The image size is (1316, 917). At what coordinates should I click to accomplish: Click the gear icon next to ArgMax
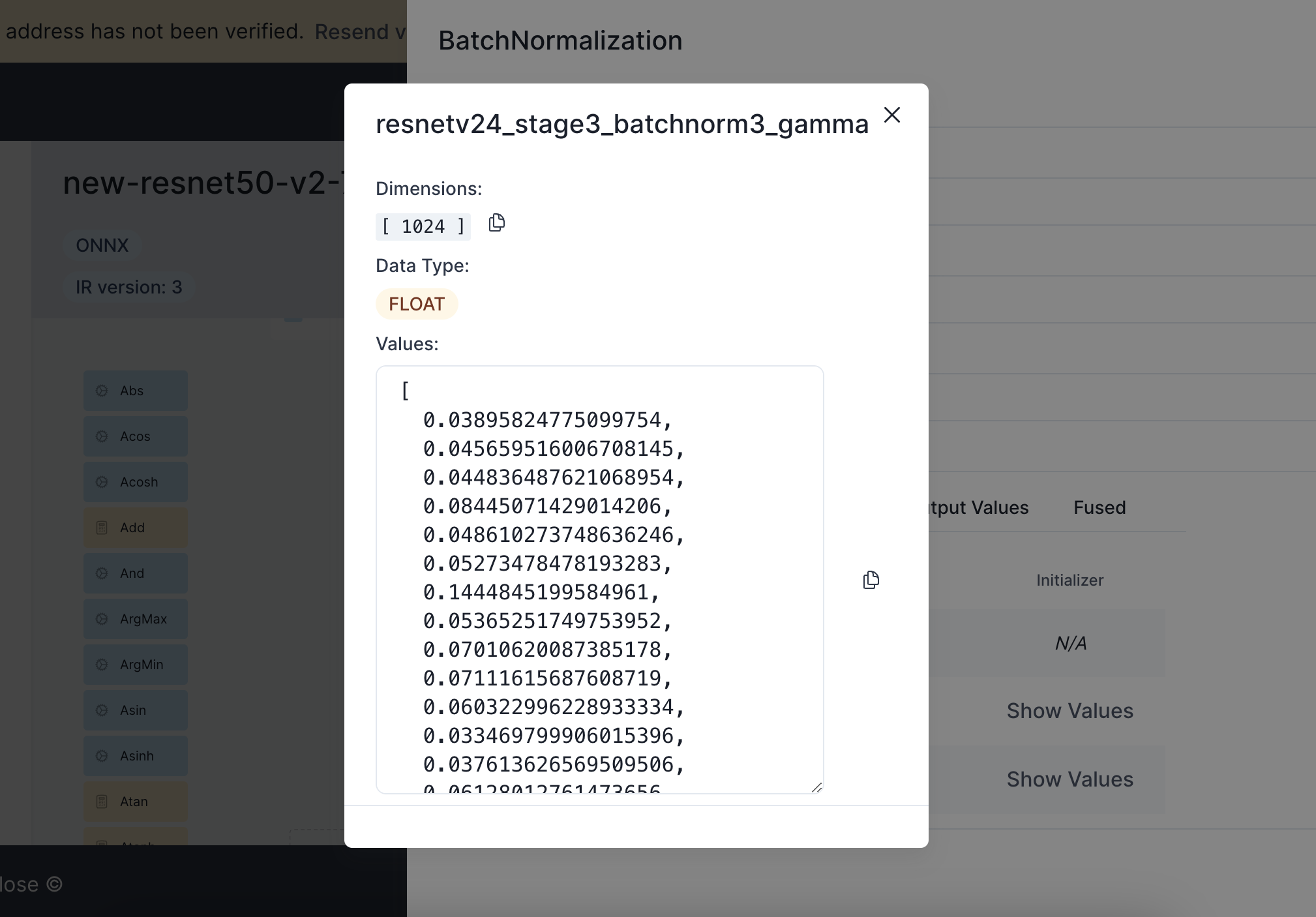[x=102, y=618]
